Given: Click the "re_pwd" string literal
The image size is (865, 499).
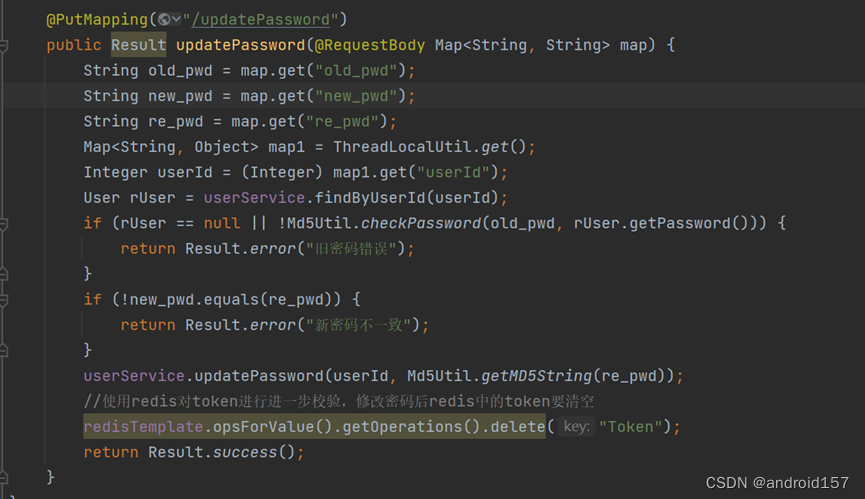Looking at the screenshot, I should [342, 121].
